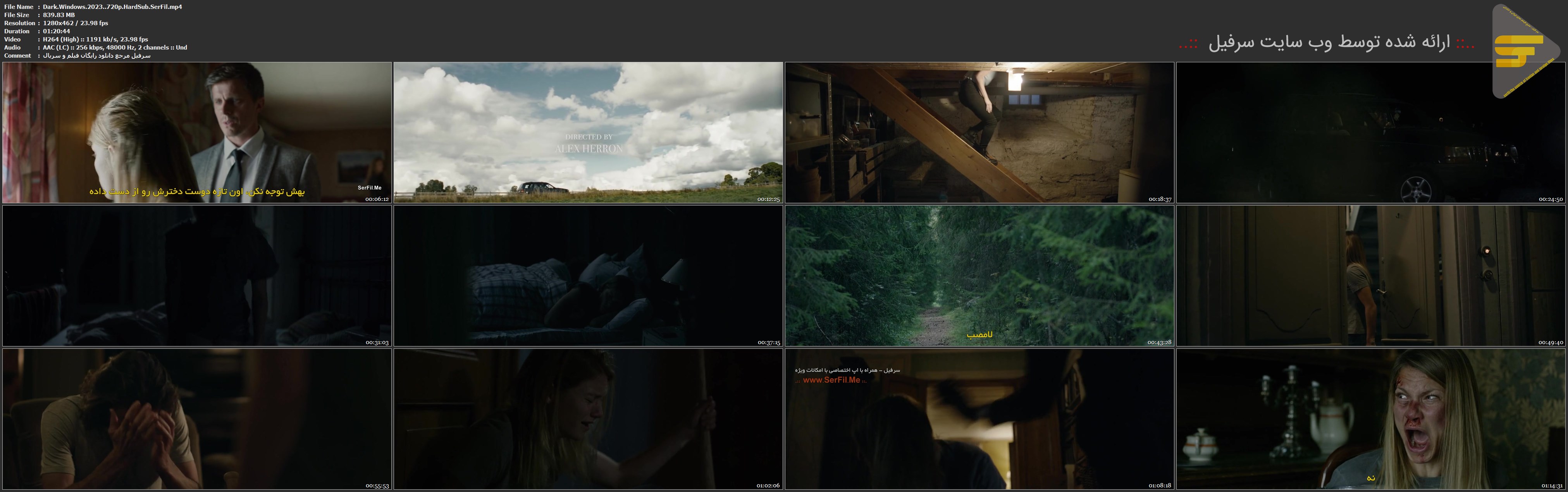Click the Comment line Persian text in header

coord(97,55)
